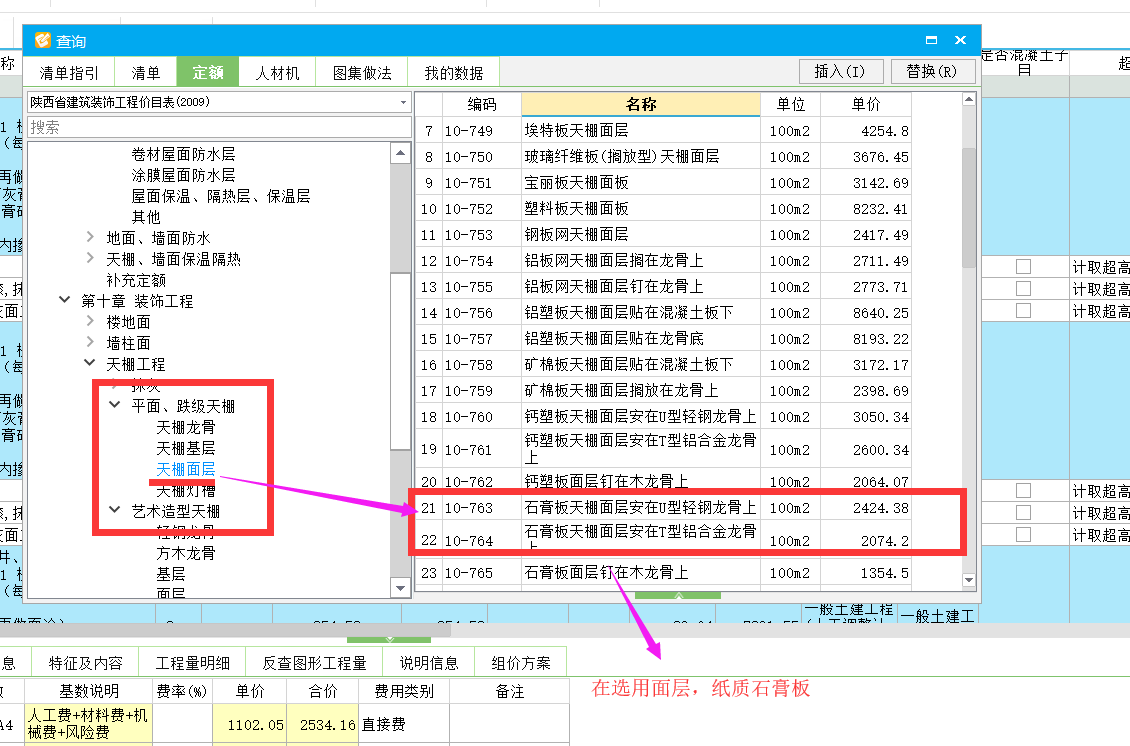The height and width of the screenshot is (746, 1130).
Task: Select 补充定额 tree item
Action: tap(136, 280)
